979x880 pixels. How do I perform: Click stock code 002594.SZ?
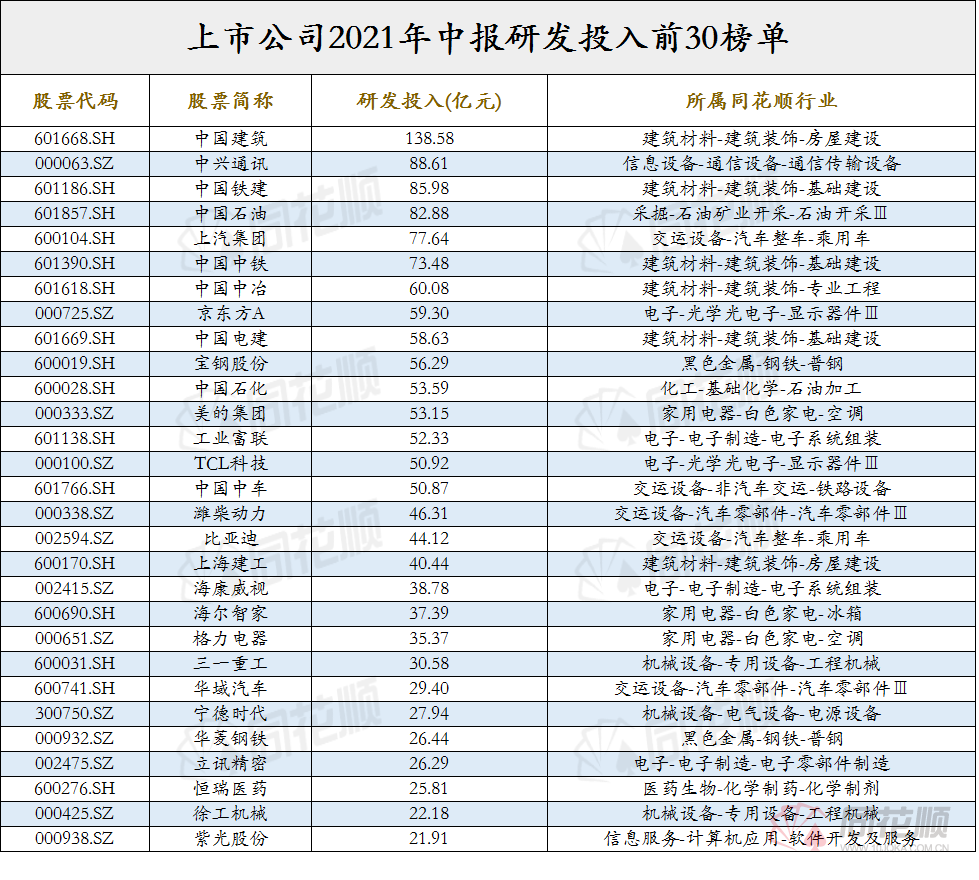pos(74,538)
